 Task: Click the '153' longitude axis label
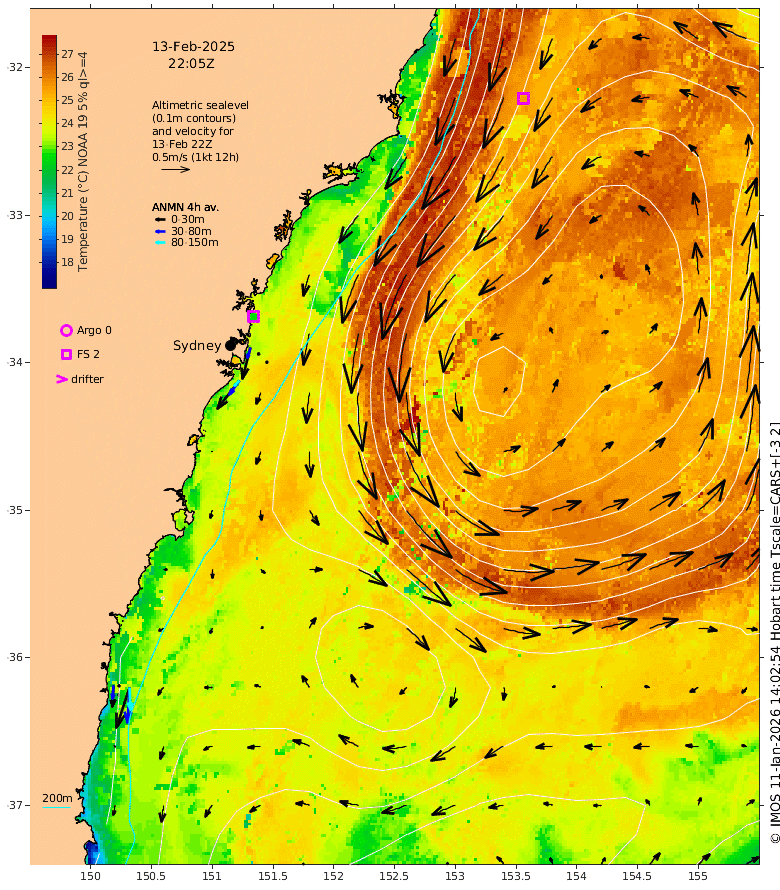[455, 876]
